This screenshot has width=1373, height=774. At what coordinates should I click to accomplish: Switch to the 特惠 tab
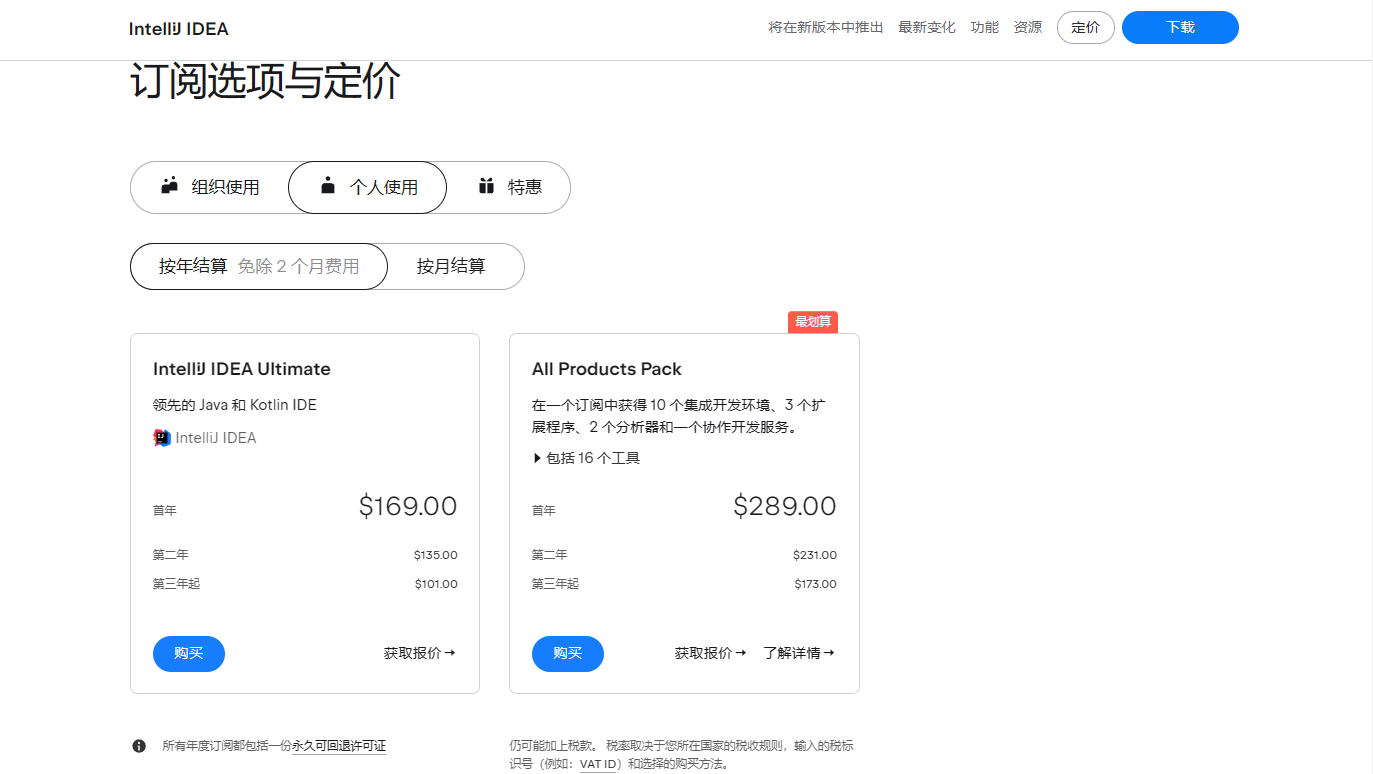(509, 187)
